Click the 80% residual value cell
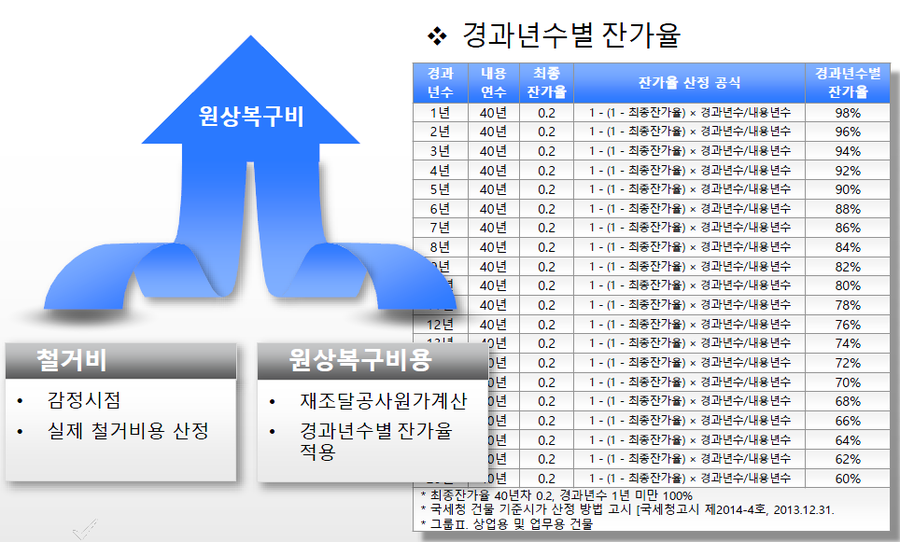The image size is (900, 542). [x=848, y=286]
